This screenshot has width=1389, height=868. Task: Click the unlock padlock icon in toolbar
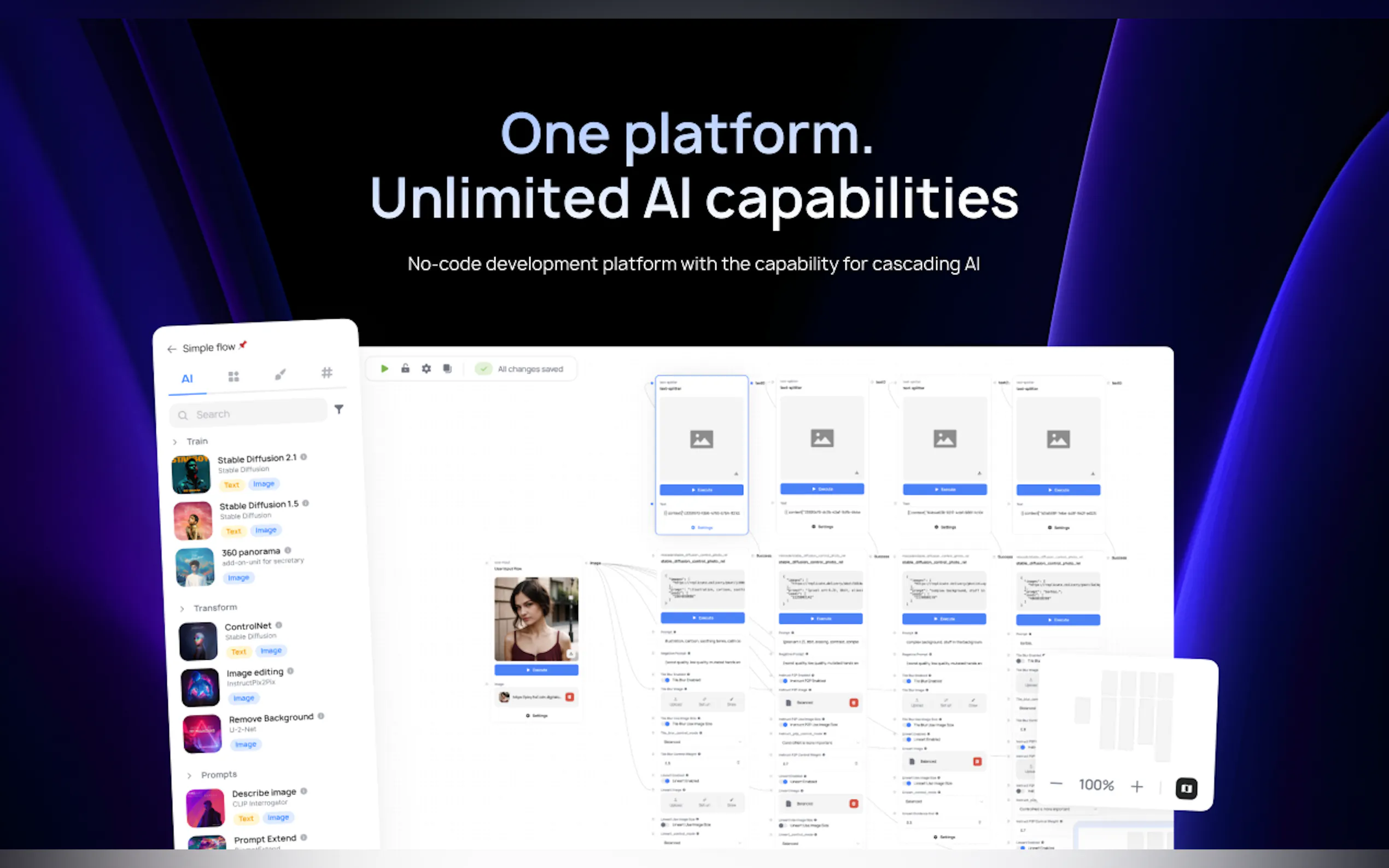click(x=405, y=368)
